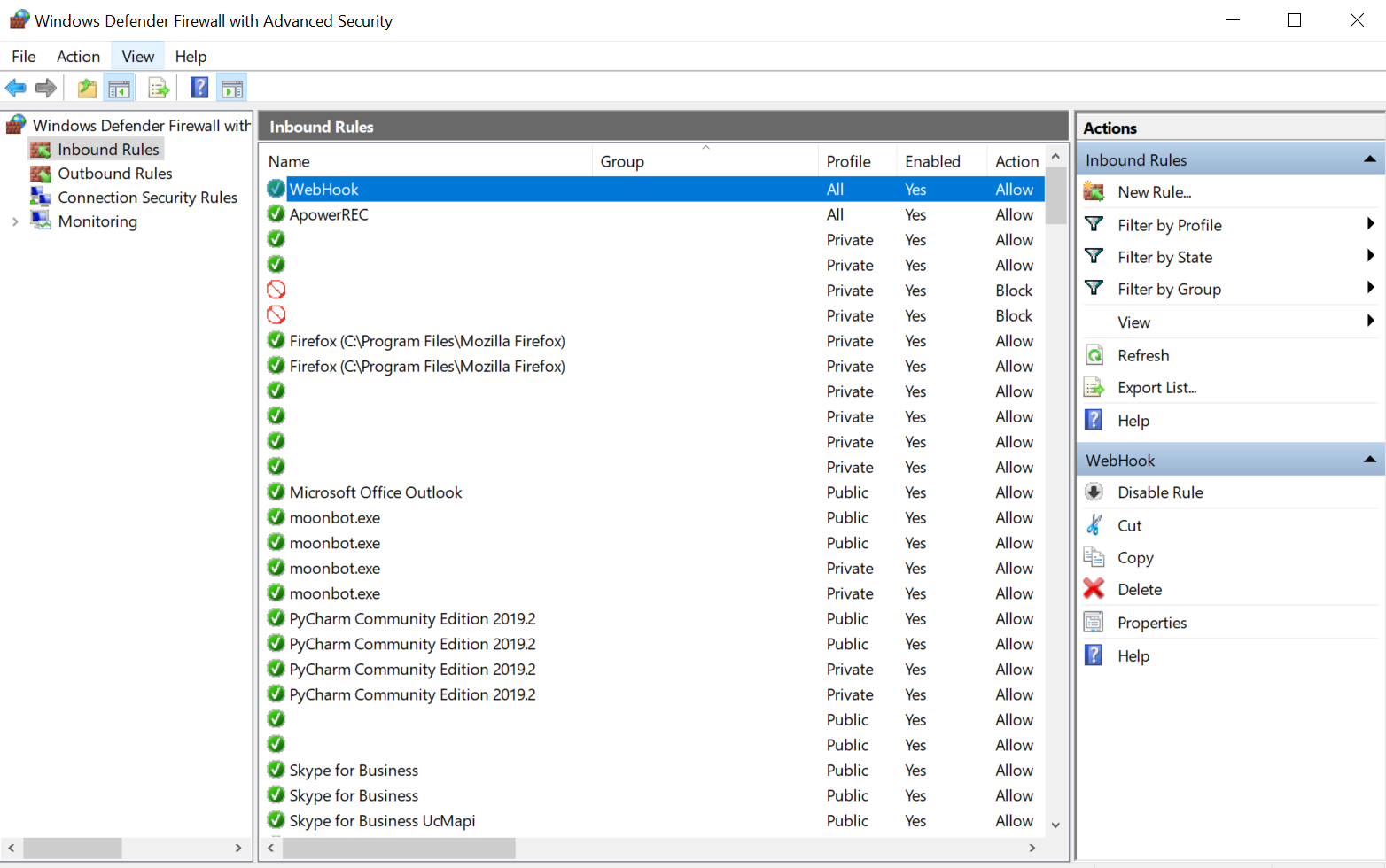Image resolution: width=1386 pixels, height=868 pixels.
Task: Toggle the Show/Hide Action Pane toolbar icon
Action: tap(232, 88)
